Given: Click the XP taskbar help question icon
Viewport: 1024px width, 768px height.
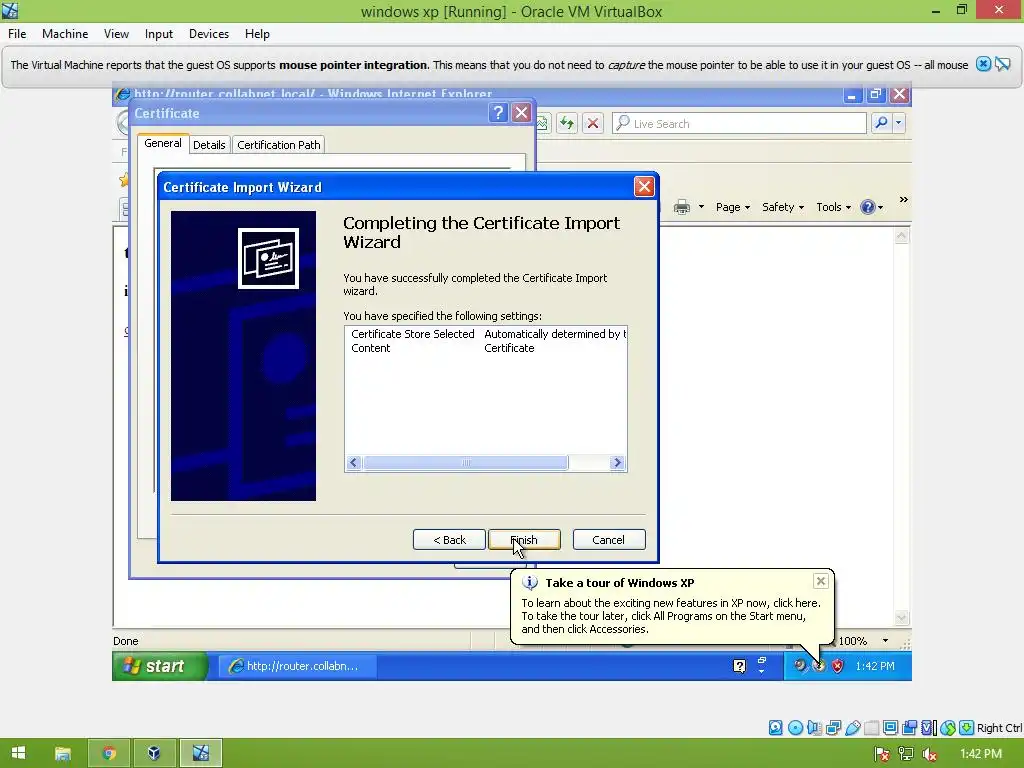Looking at the screenshot, I should (x=739, y=666).
